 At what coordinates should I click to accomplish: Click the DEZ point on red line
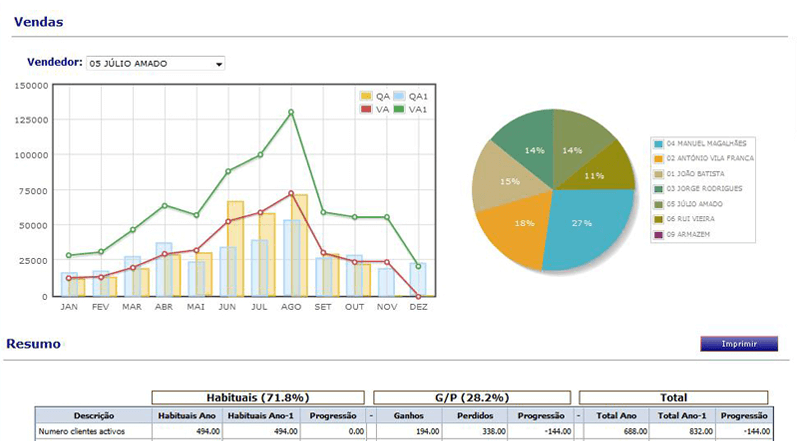(x=417, y=296)
